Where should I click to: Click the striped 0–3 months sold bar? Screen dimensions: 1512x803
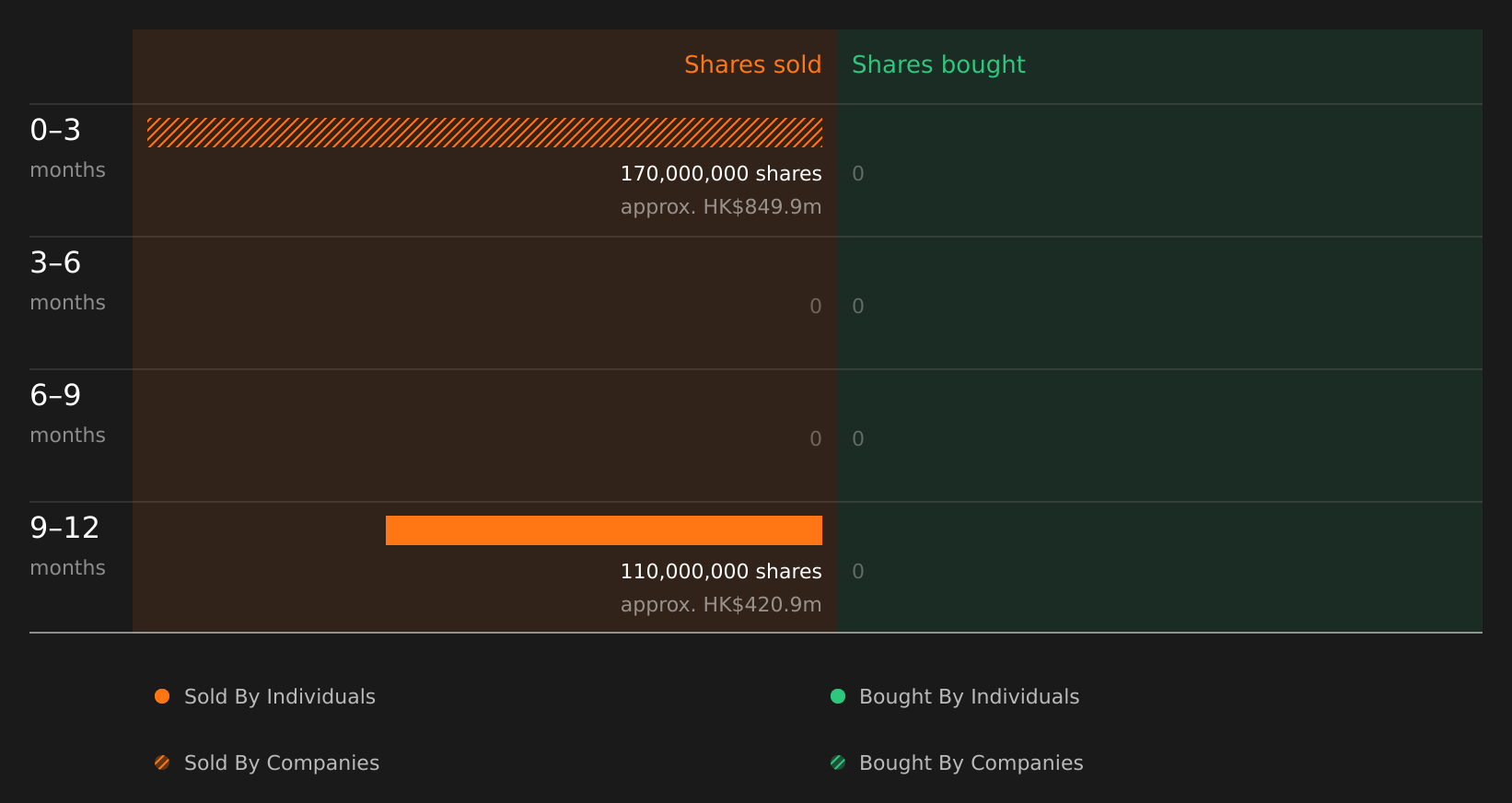(x=484, y=133)
